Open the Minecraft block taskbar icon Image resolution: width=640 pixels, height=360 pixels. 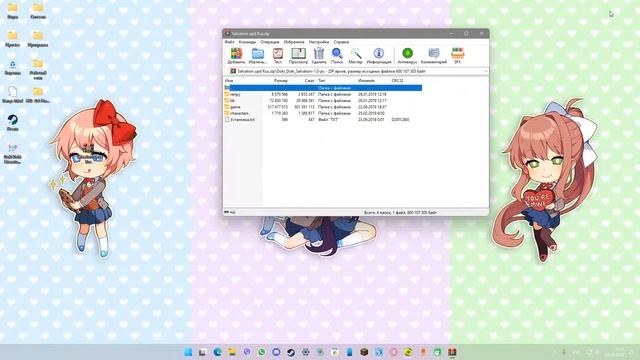coord(364,352)
